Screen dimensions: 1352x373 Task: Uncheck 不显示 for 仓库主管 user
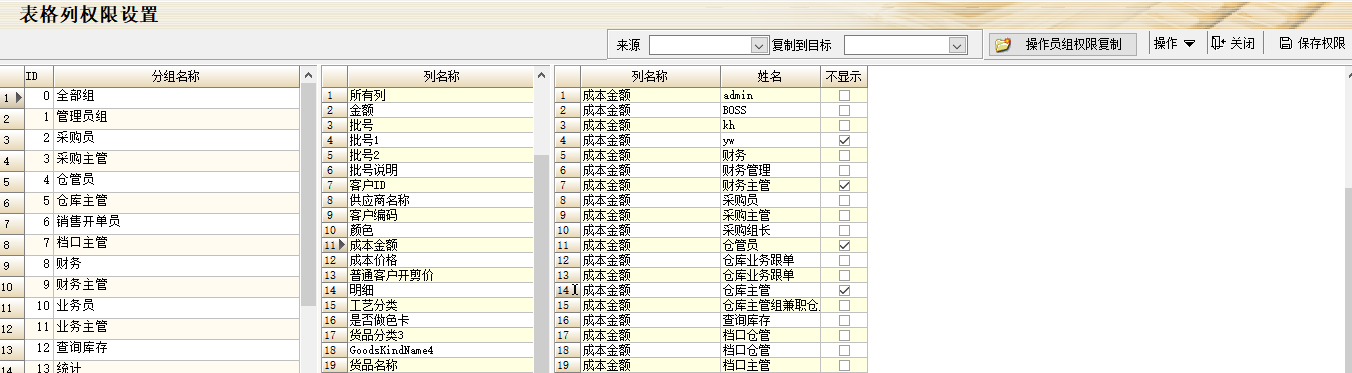(844, 290)
